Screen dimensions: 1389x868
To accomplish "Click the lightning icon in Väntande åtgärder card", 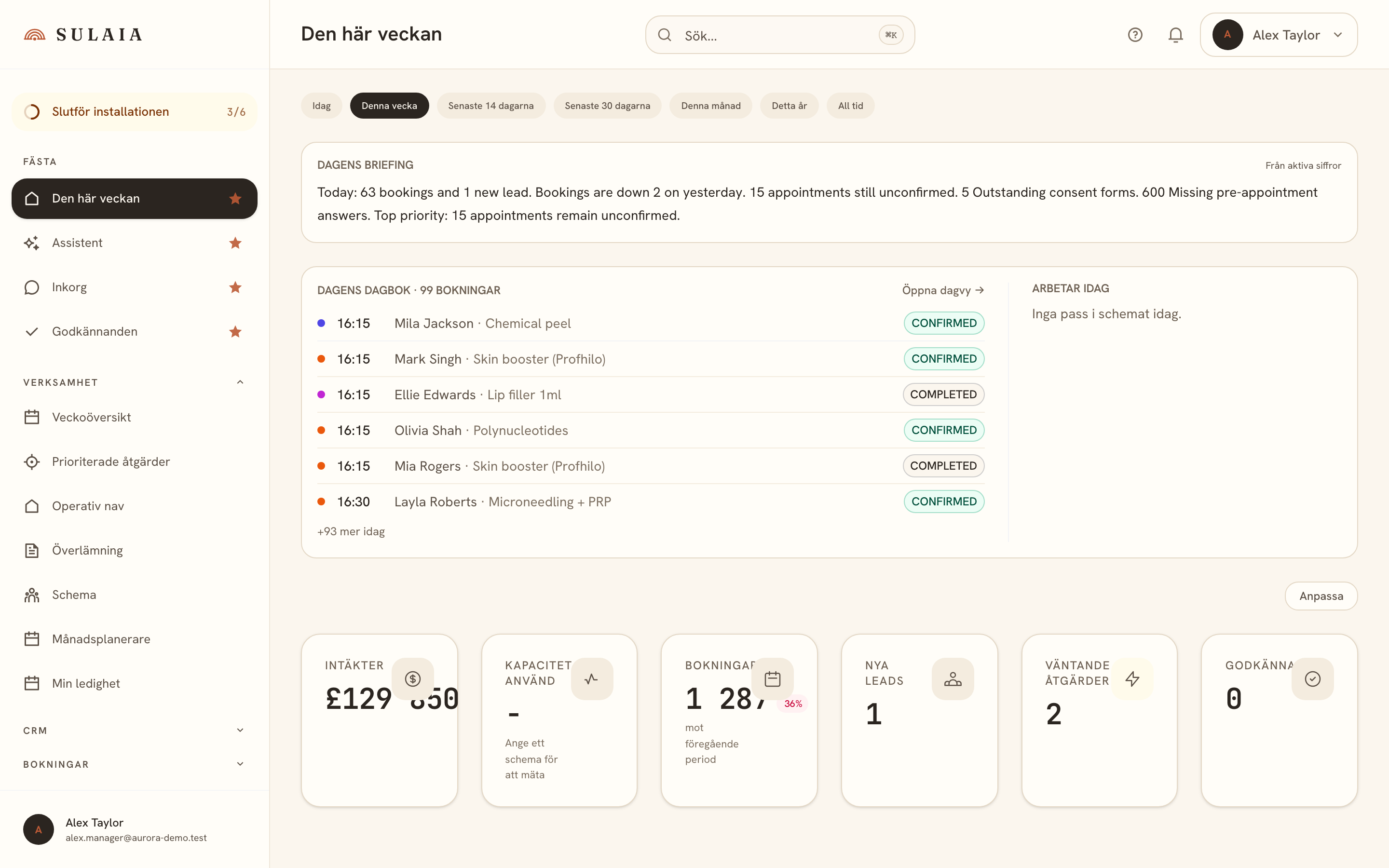I will pos(1132,678).
